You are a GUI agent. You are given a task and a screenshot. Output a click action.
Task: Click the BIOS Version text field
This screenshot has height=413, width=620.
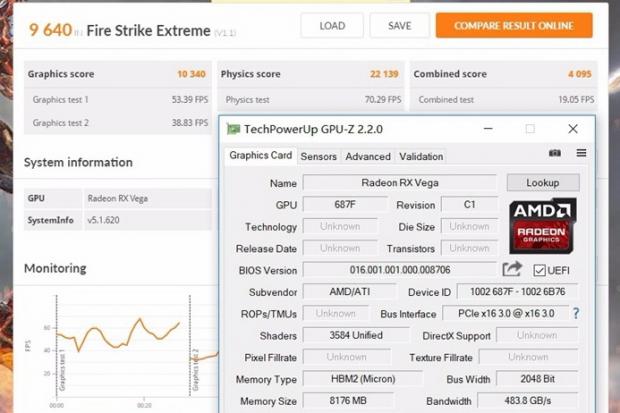[x=399, y=270]
